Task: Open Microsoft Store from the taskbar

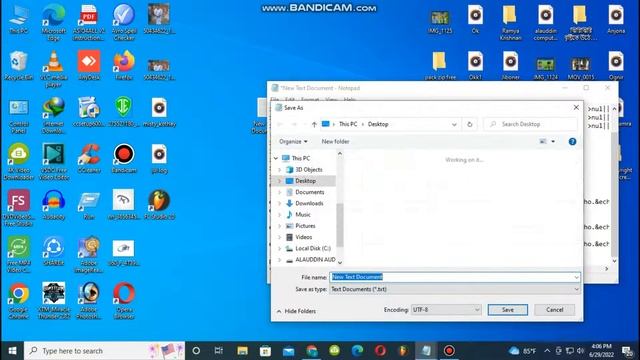Action: point(265,351)
